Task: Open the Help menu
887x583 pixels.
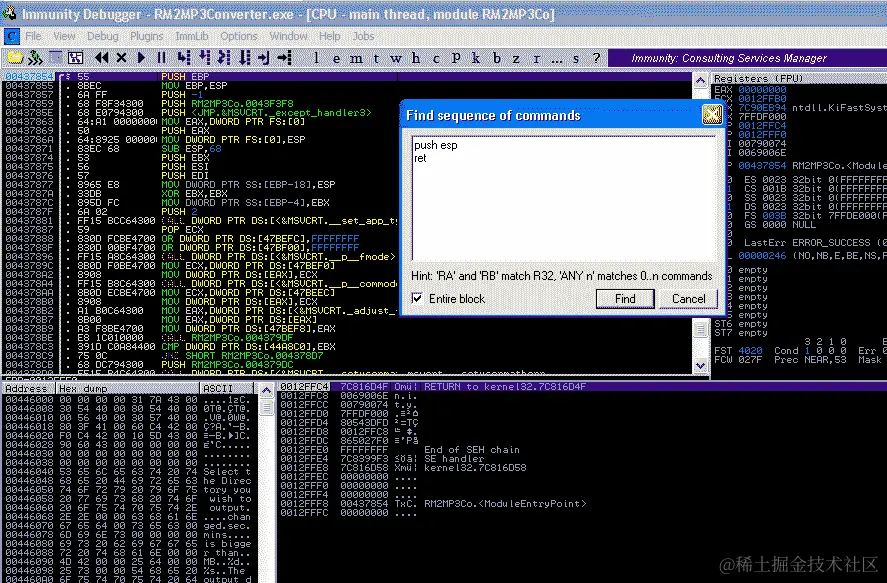Action: [330, 36]
